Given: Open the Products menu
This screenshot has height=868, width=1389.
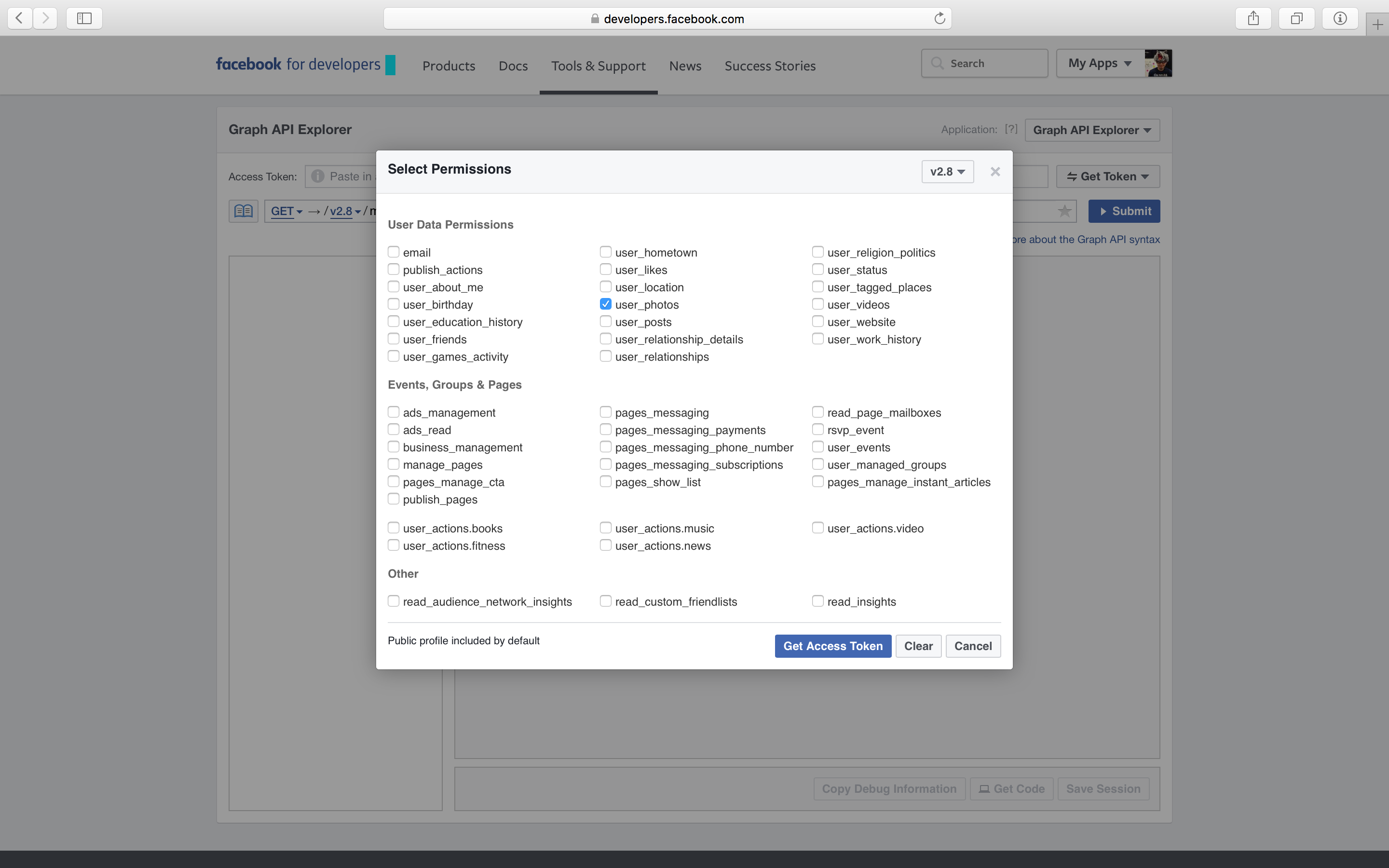Looking at the screenshot, I should click(449, 66).
